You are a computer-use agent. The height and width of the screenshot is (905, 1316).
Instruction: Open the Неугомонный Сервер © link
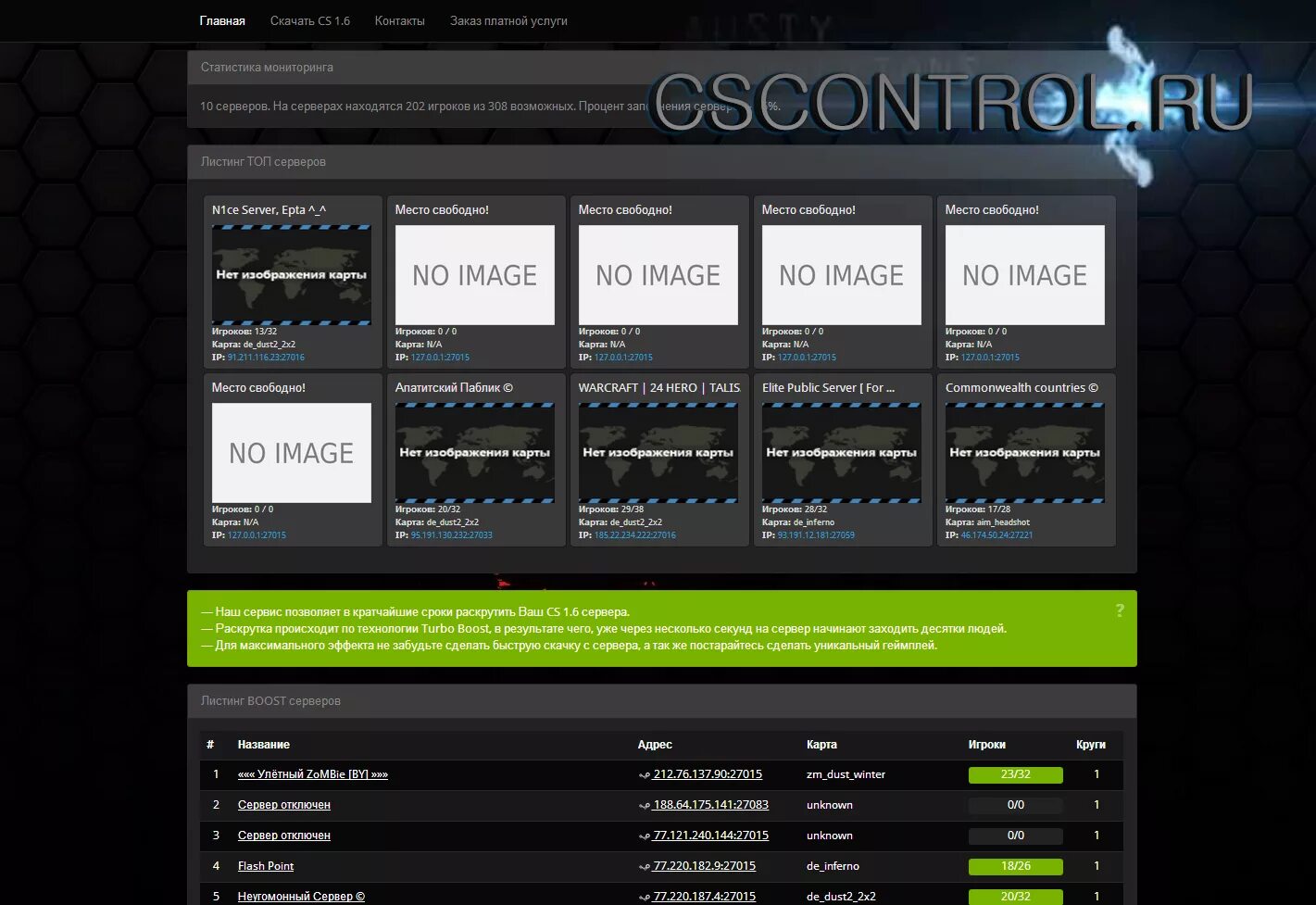click(x=301, y=897)
